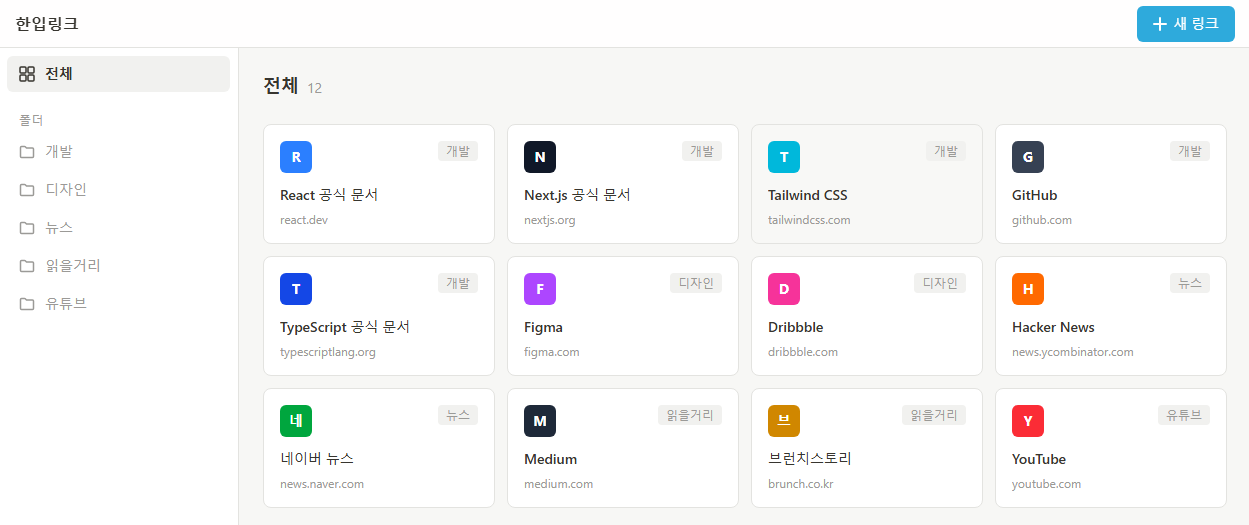Click the folder icon beside 읽을거리
The image size is (1249, 525).
(27, 266)
